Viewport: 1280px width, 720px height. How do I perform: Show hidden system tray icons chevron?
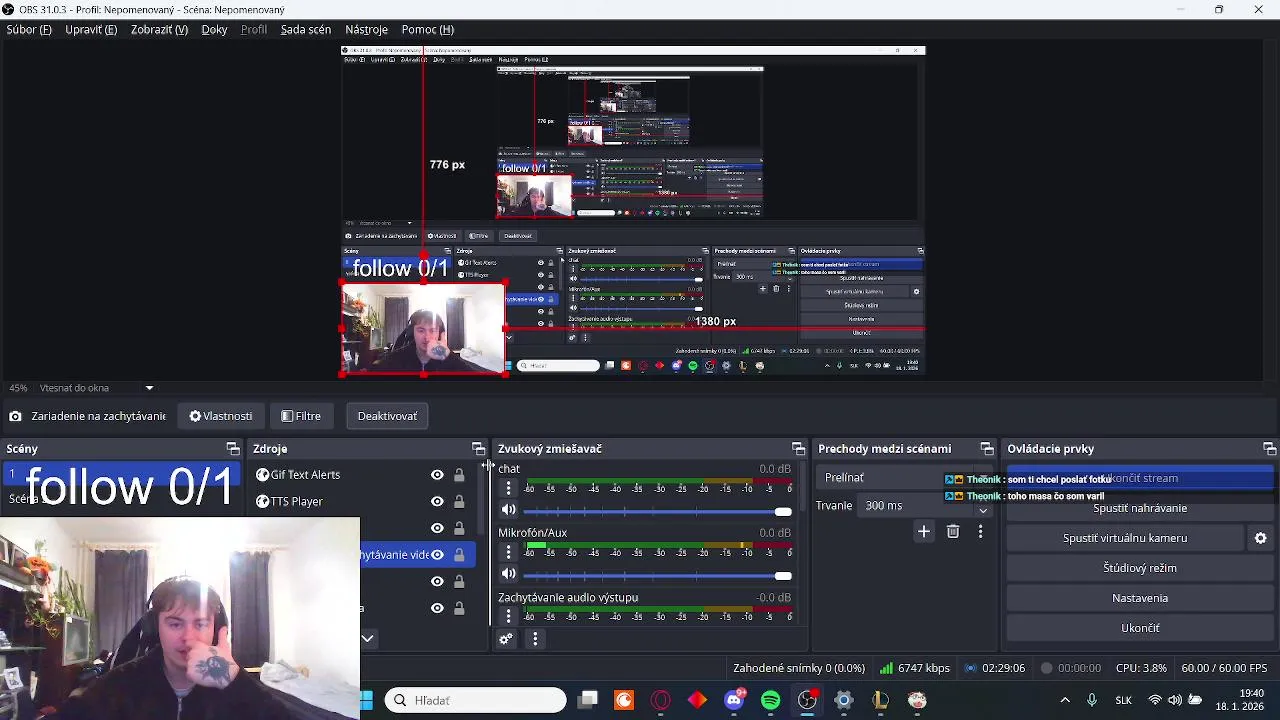point(1065,700)
